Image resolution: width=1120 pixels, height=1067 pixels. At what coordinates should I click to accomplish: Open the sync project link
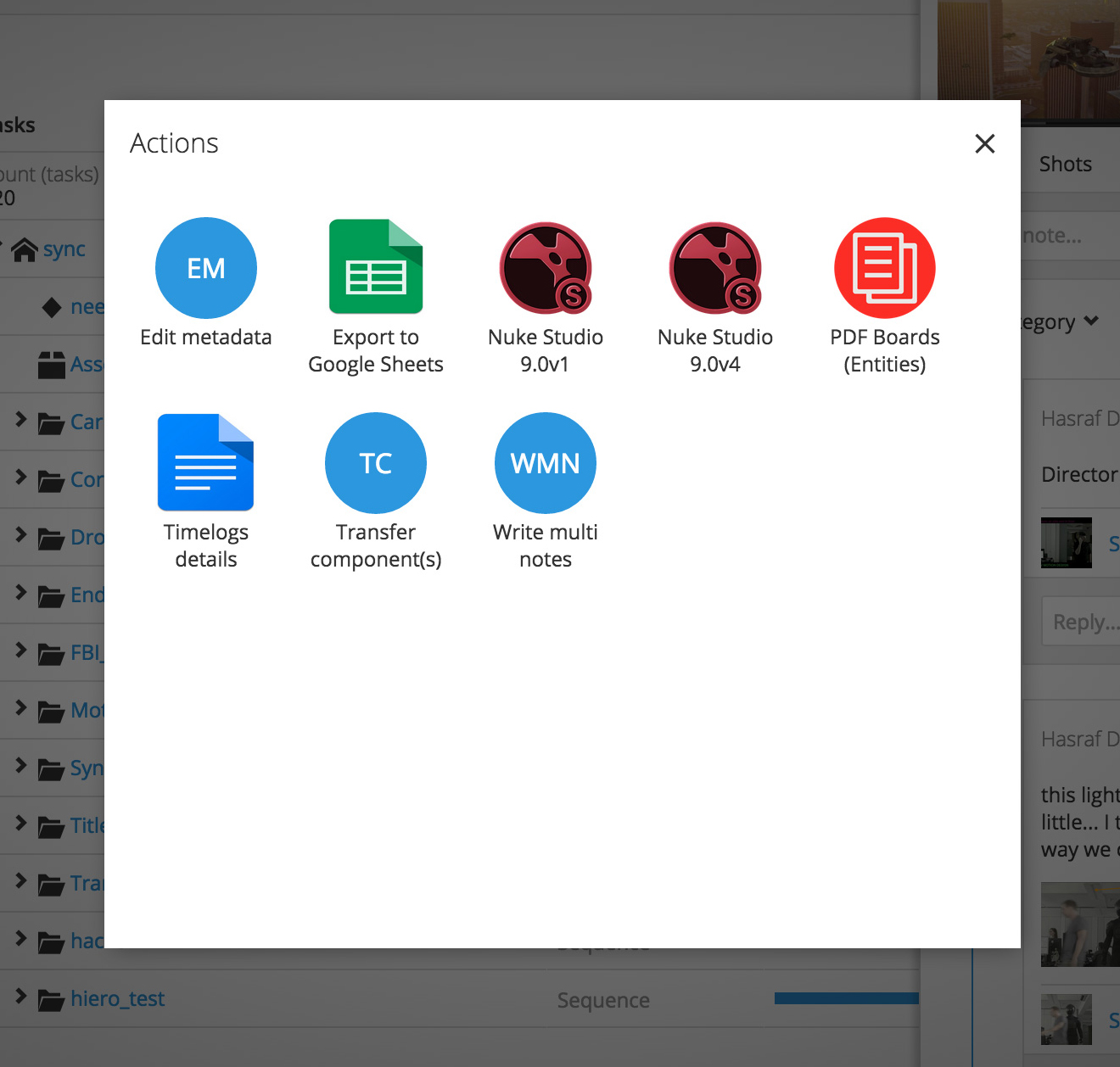click(64, 249)
